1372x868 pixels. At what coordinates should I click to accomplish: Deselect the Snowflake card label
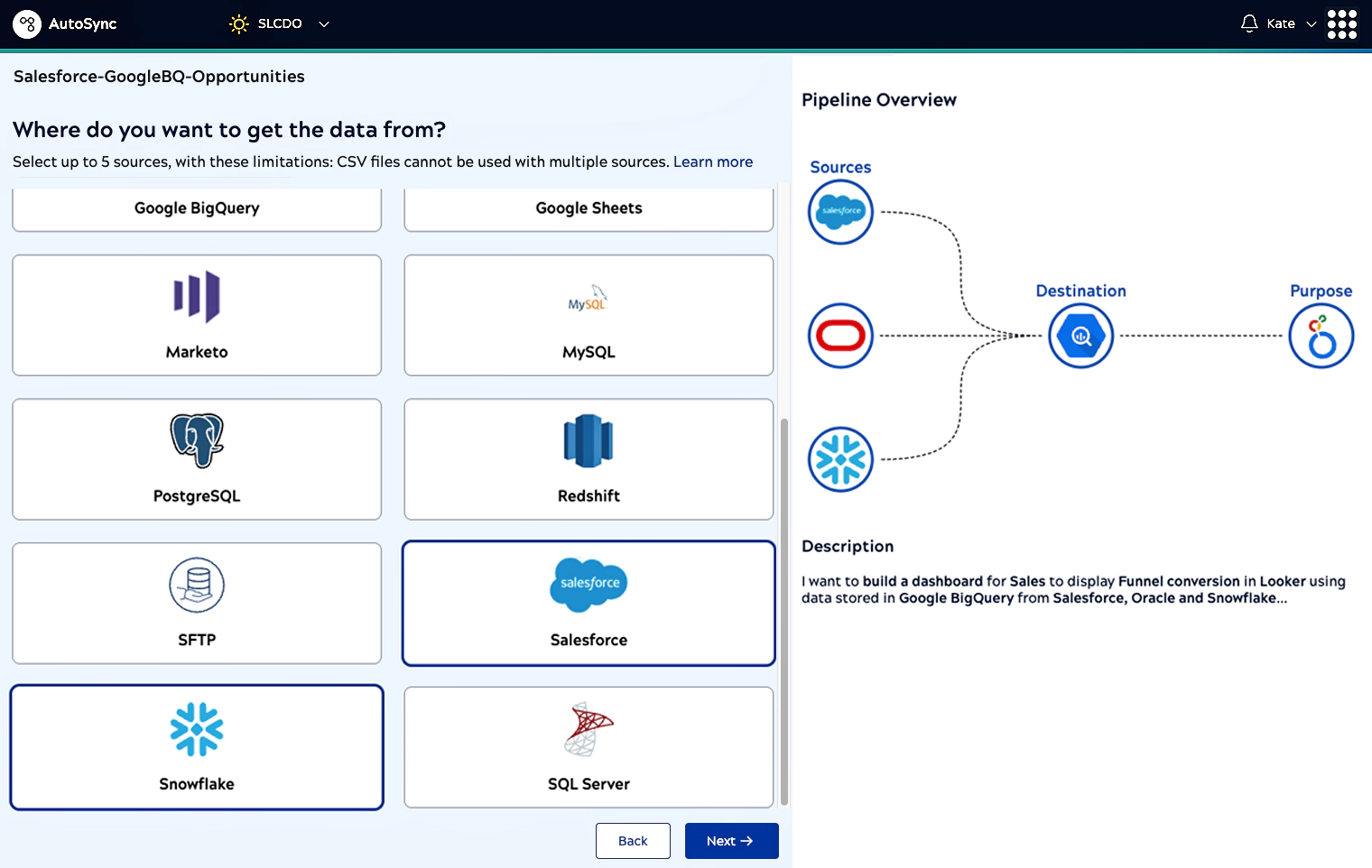(x=197, y=784)
